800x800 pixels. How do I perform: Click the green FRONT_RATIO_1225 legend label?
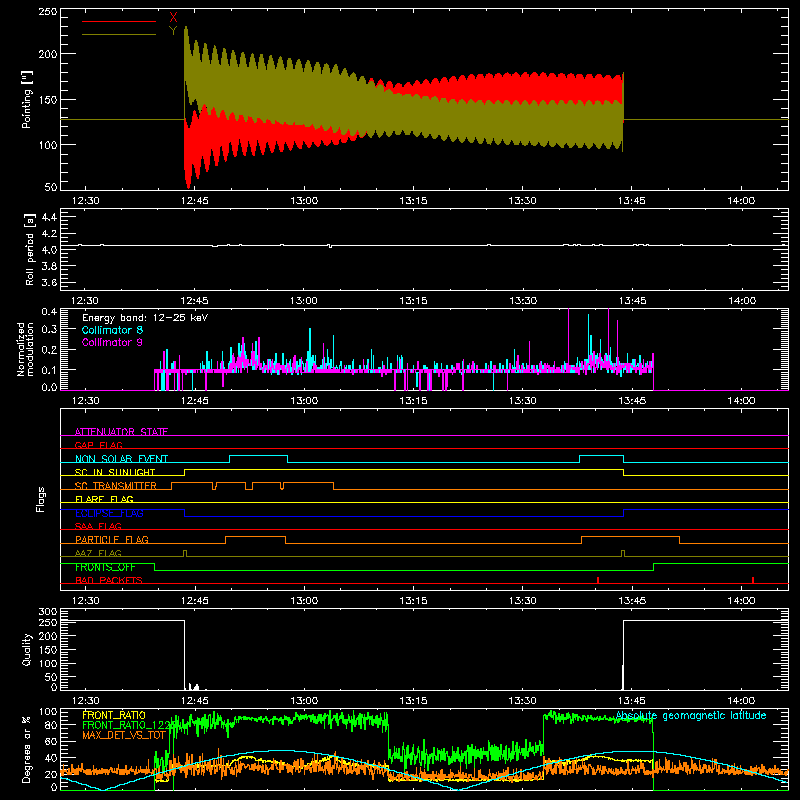click(x=129, y=725)
